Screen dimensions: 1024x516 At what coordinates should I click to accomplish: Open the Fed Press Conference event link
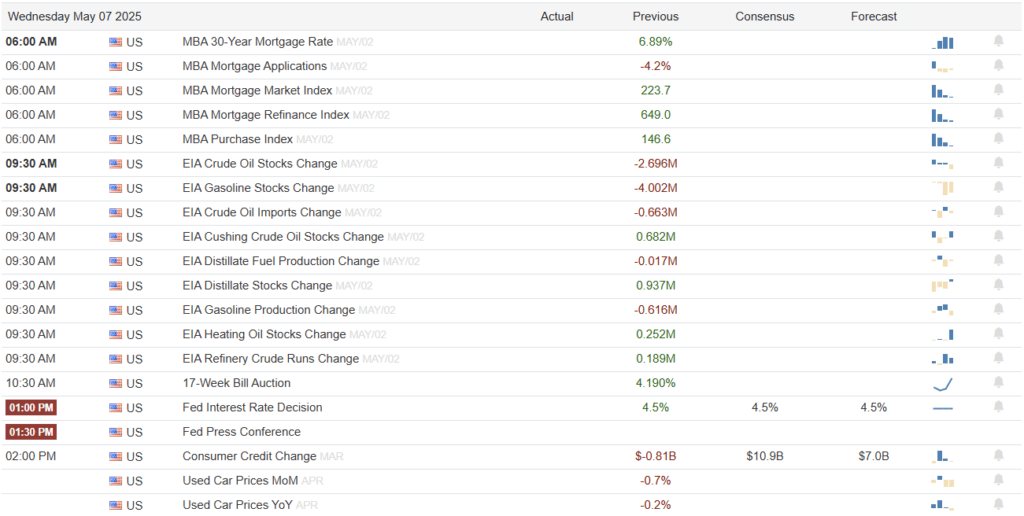pyautogui.click(x=241, y=432)
